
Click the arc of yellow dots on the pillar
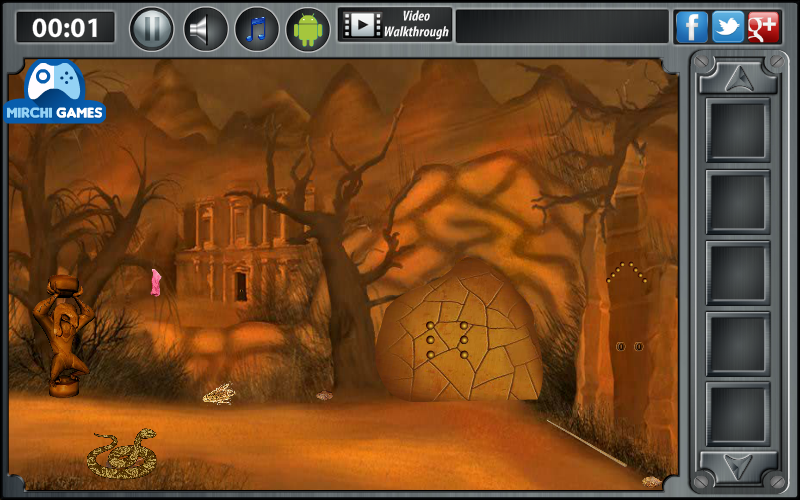point(627,272)
